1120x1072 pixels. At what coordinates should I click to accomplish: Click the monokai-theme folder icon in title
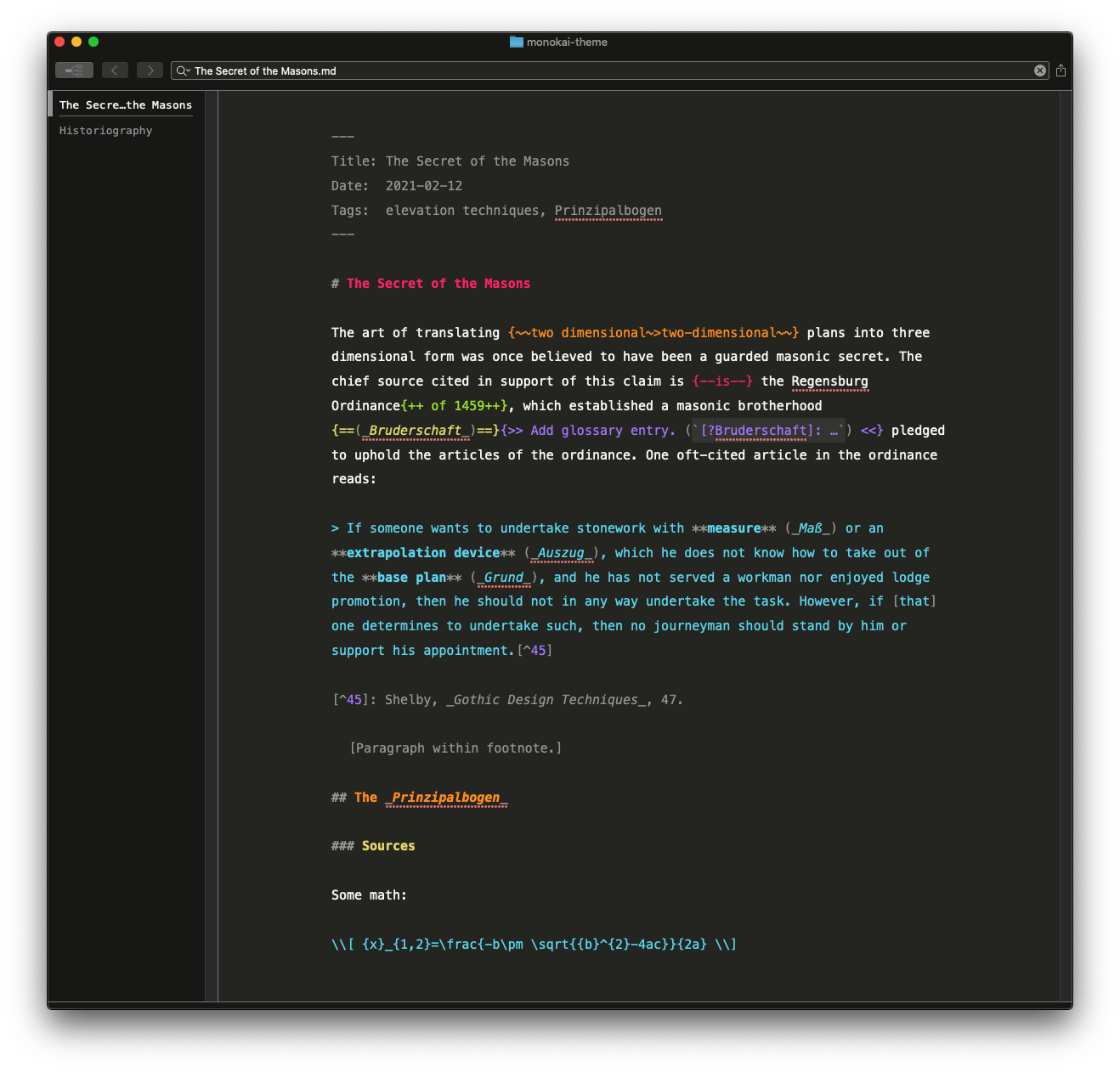coord(516,42)
